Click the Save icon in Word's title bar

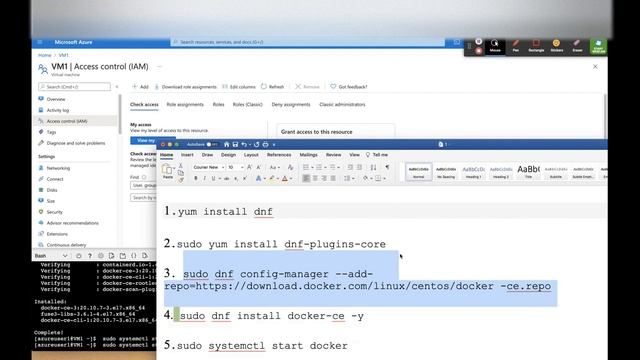pos(235,144)
